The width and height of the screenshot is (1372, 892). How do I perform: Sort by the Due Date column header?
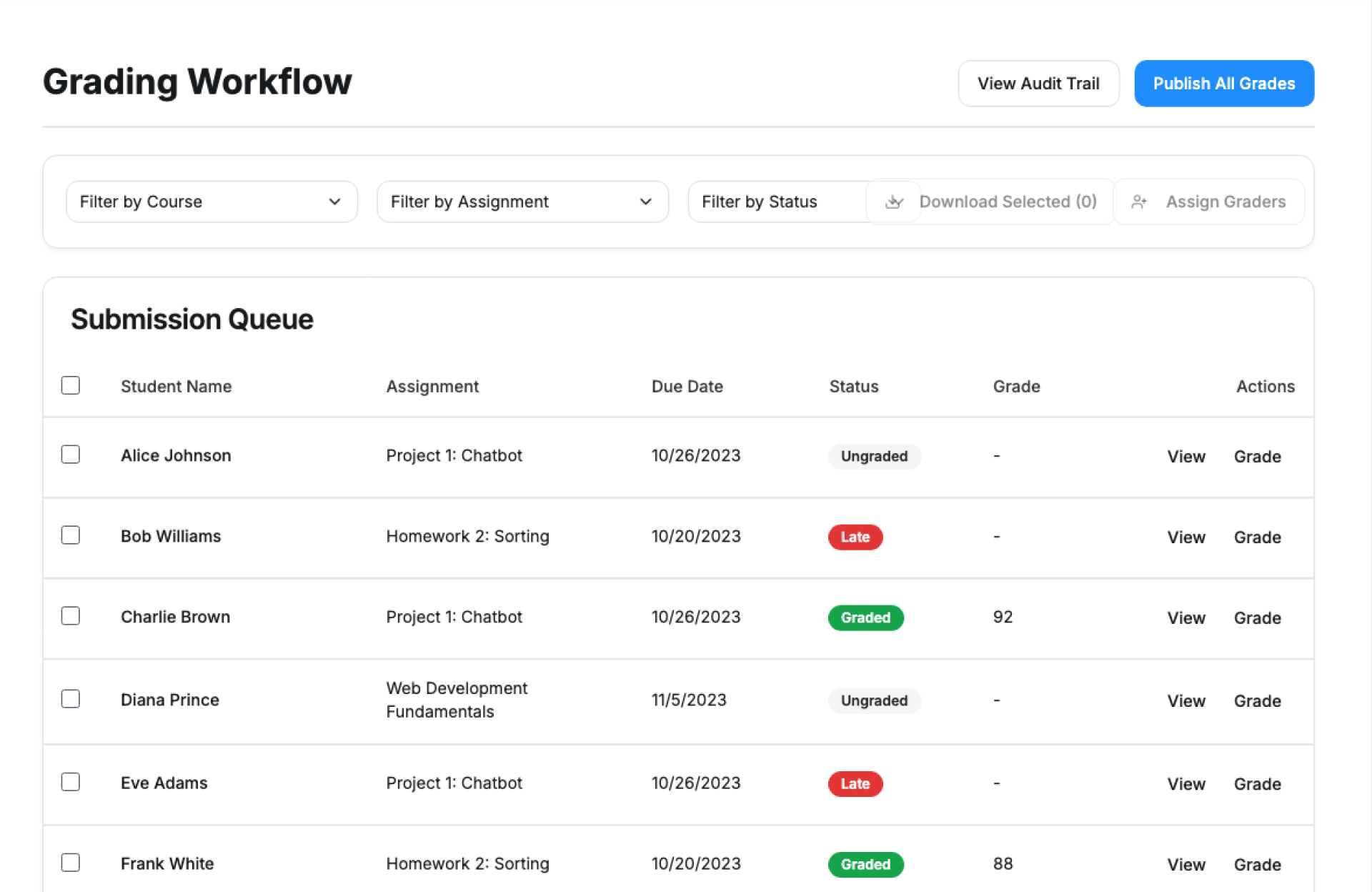(x=687, y=387)
